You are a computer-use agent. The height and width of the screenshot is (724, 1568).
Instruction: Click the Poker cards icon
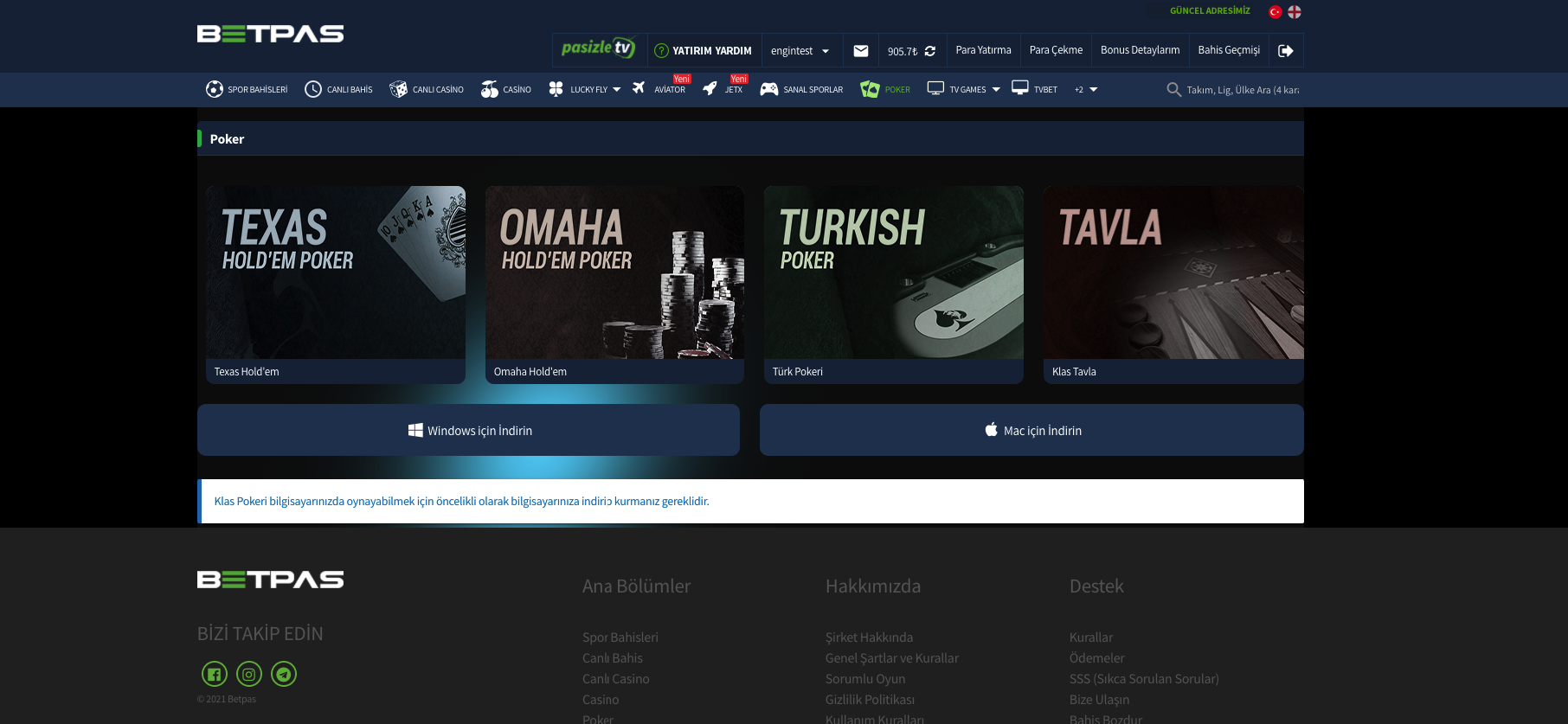(870, 89)
